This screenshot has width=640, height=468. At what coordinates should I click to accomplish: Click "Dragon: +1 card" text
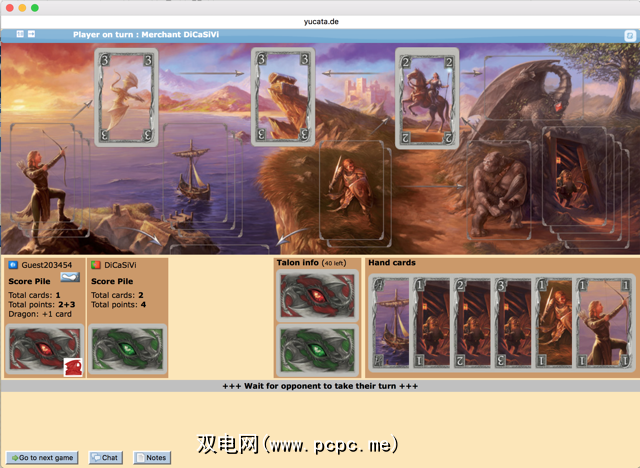tap(40, 314)
